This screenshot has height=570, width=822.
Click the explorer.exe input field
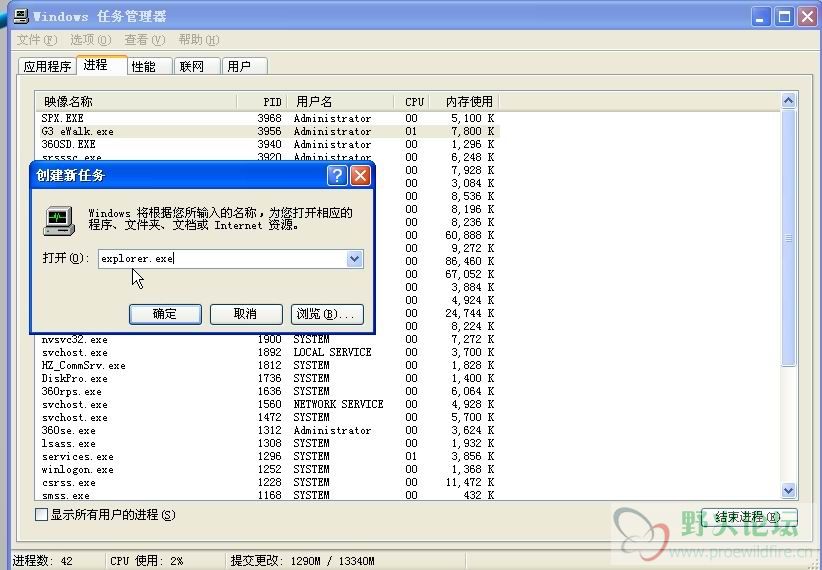click(x=223, y=259)
